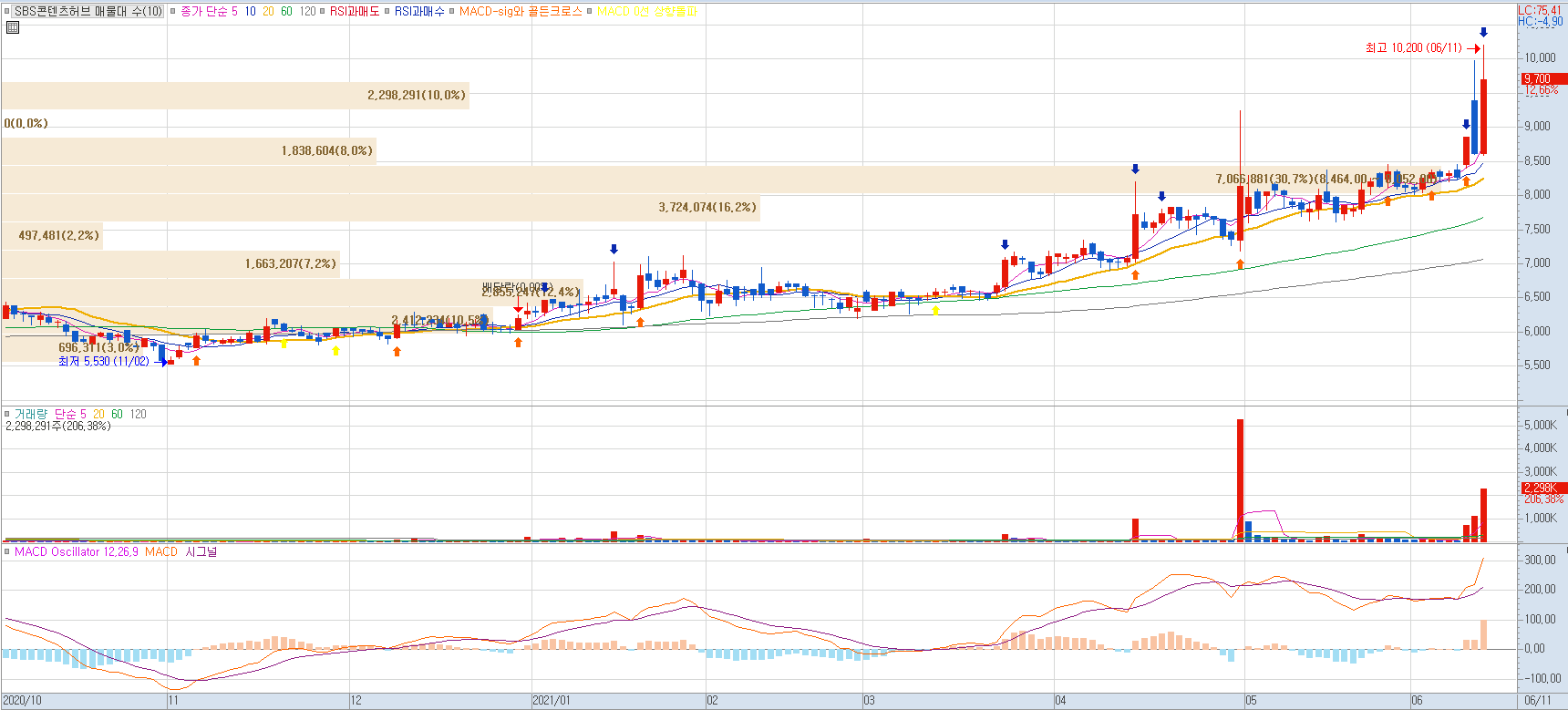
Task: Select the orange MACD line label
Action: (x=161, y=551)
